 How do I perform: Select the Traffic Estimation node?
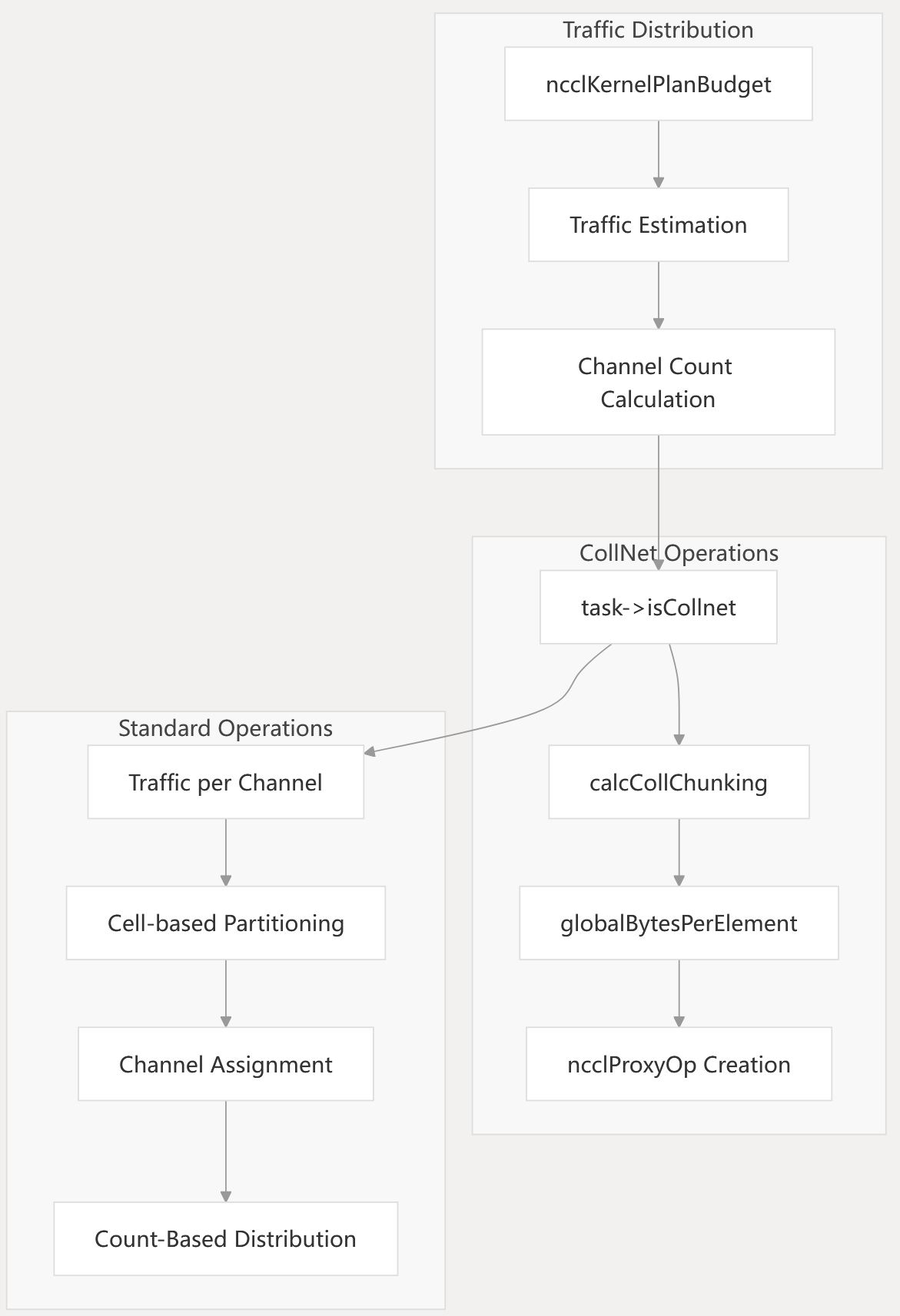point(658,225)
